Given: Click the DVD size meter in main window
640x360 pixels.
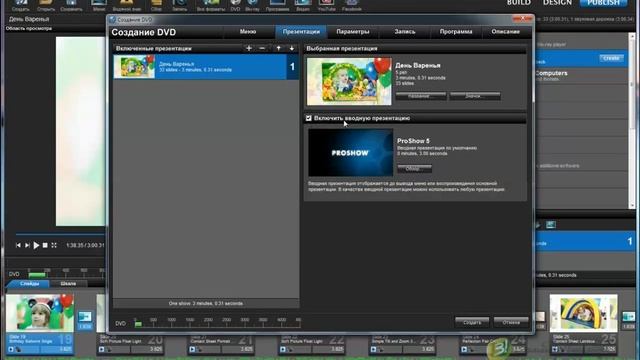Looking at the screenshot, I should (66, 273).
